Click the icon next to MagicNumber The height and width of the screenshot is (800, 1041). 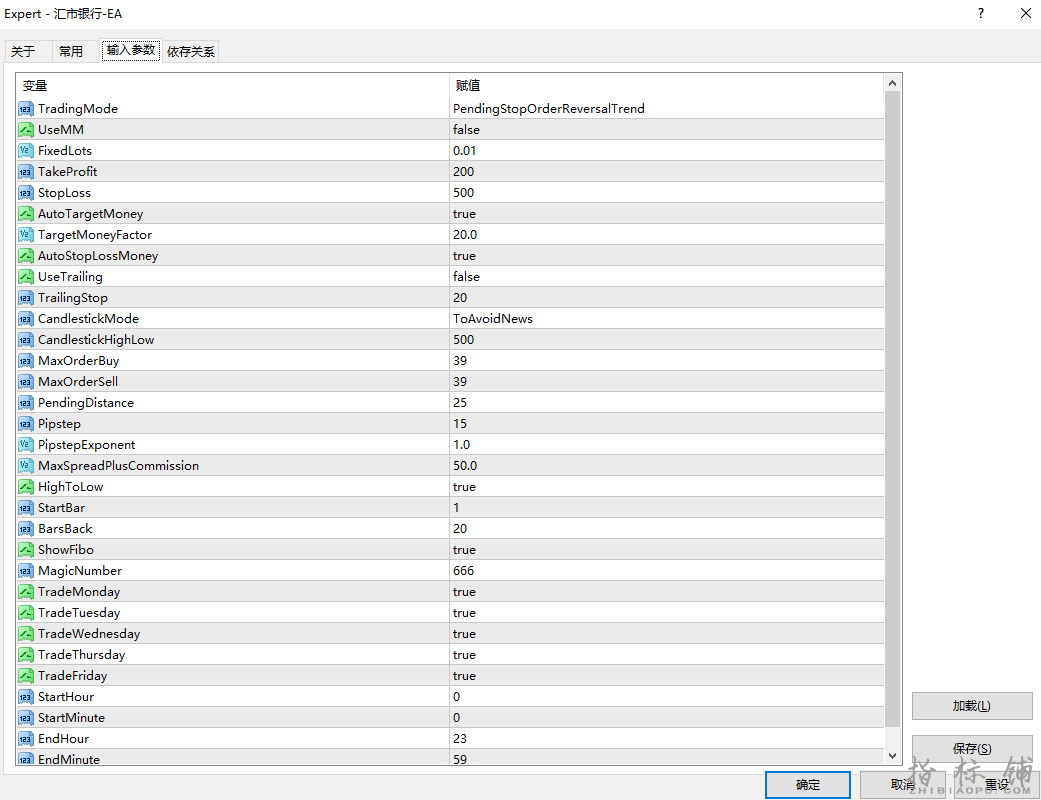click(x=26, y=571)
